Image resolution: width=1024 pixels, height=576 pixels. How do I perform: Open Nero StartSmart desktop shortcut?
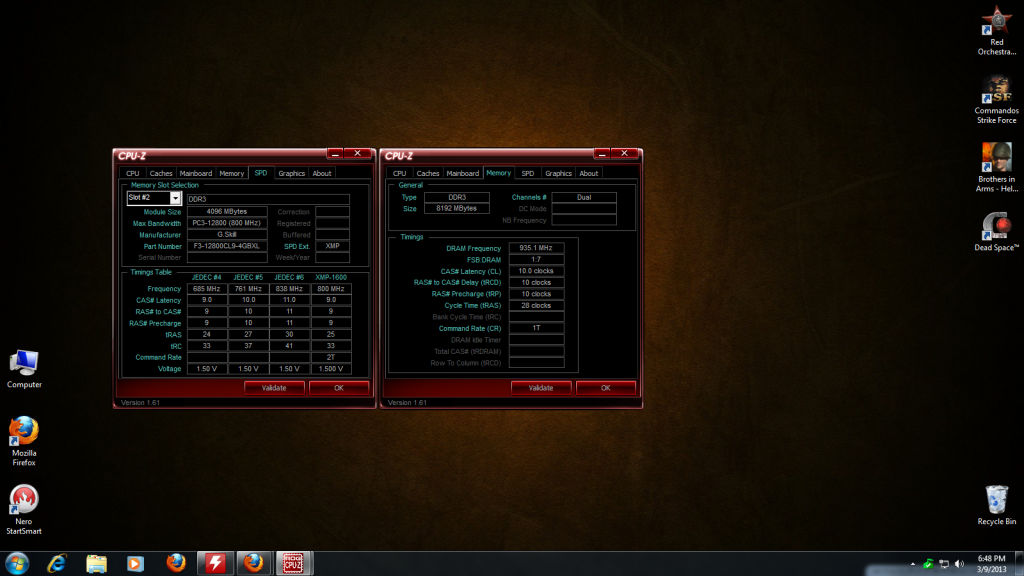[x=24, y=509]
